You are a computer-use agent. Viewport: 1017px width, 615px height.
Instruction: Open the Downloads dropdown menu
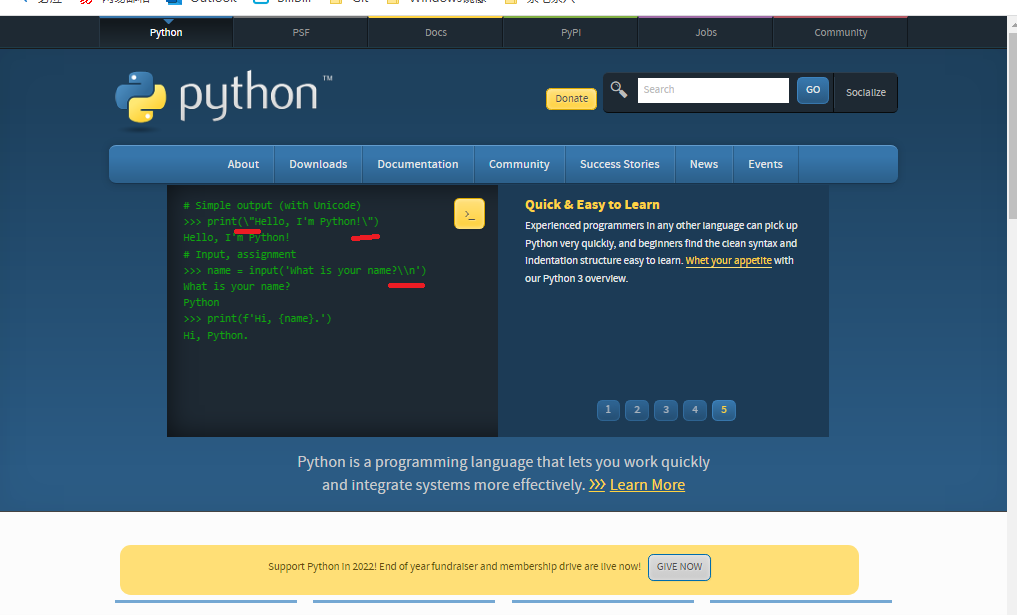pos(318,164)
